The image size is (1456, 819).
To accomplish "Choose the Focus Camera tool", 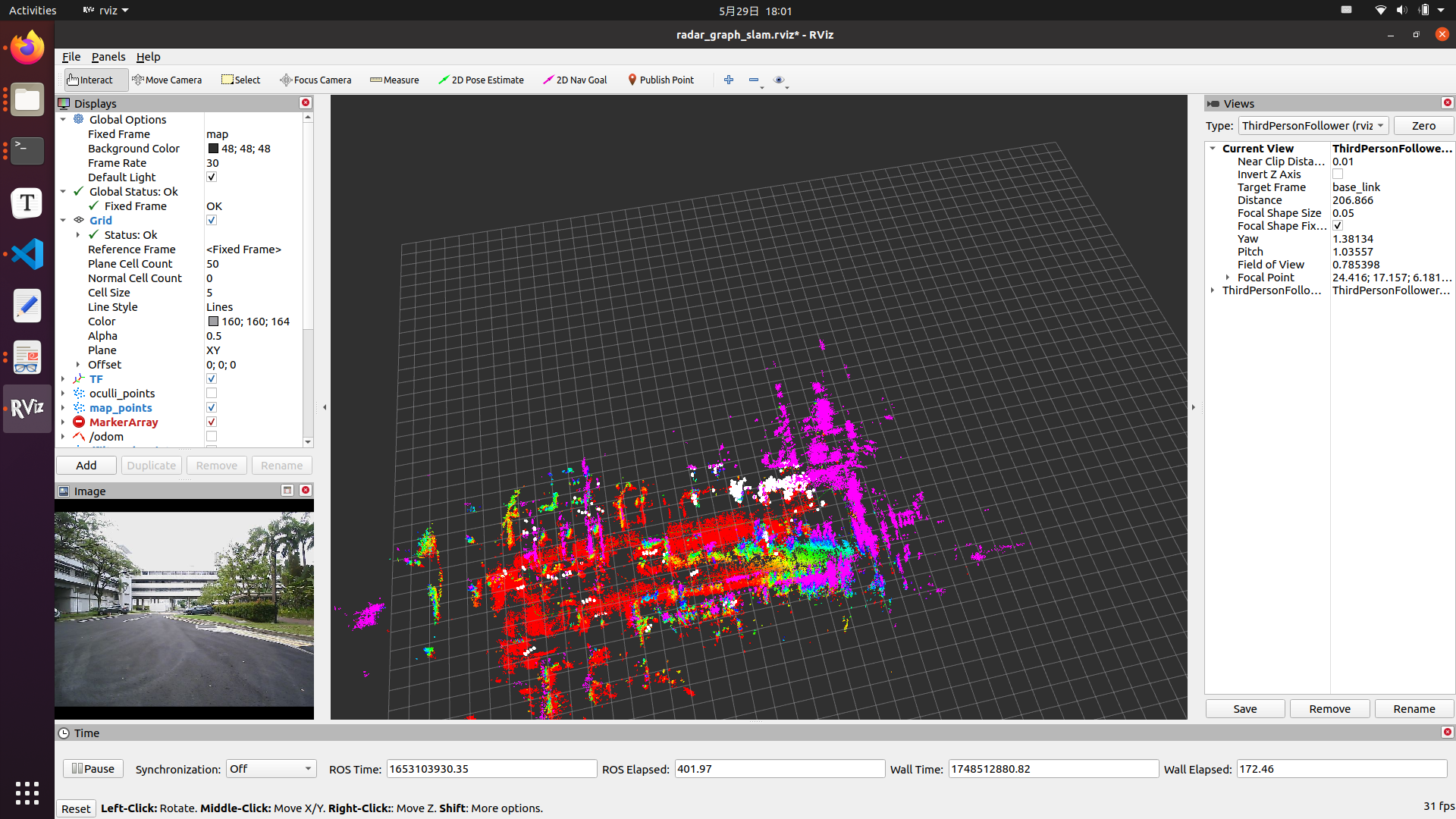I will coord(315,80).
